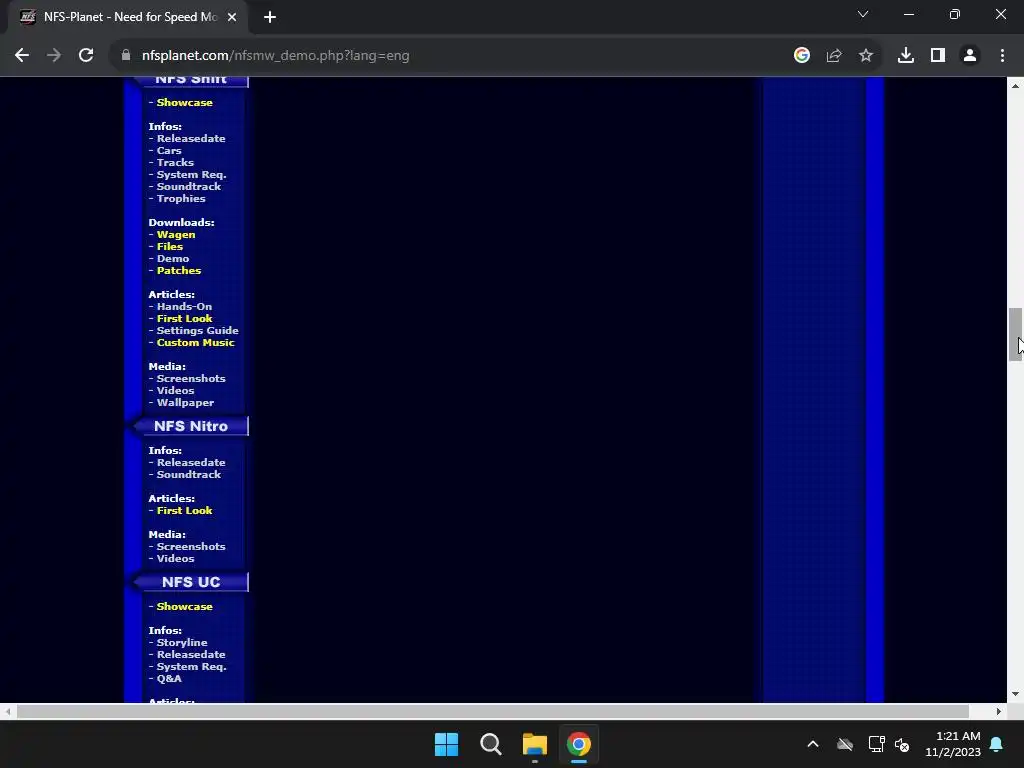Open NFS Shift Showcase link
Viewport: 1024px width, 768px height.
click(x=185, y=103)
